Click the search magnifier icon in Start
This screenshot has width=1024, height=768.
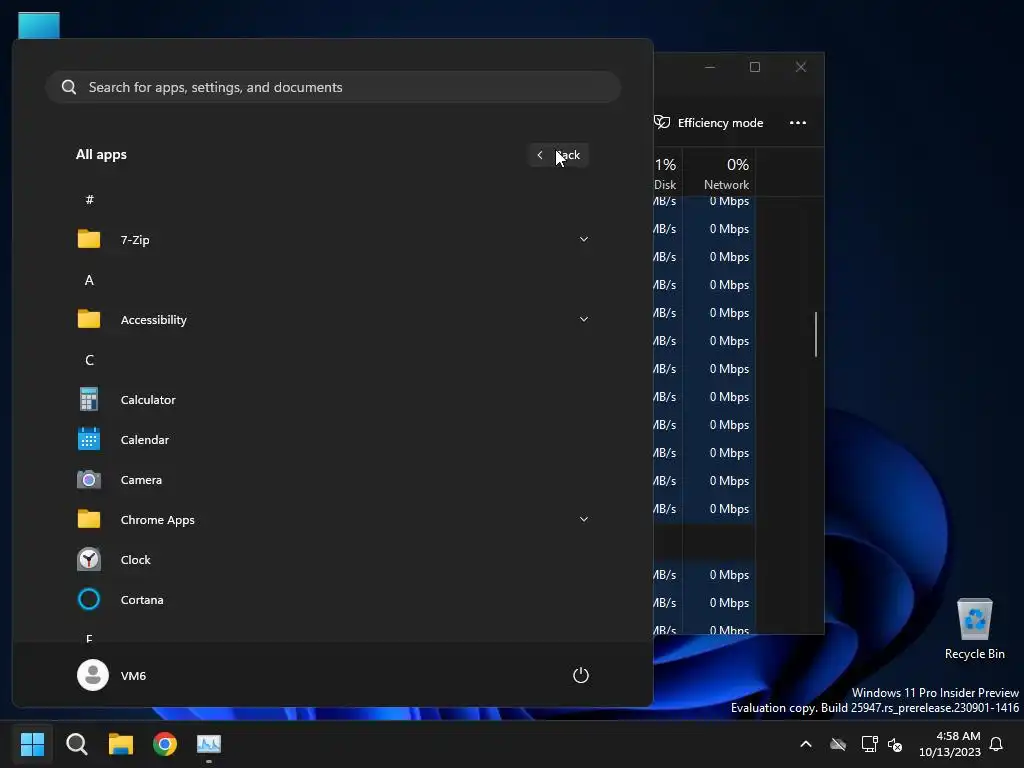(69, 87)
